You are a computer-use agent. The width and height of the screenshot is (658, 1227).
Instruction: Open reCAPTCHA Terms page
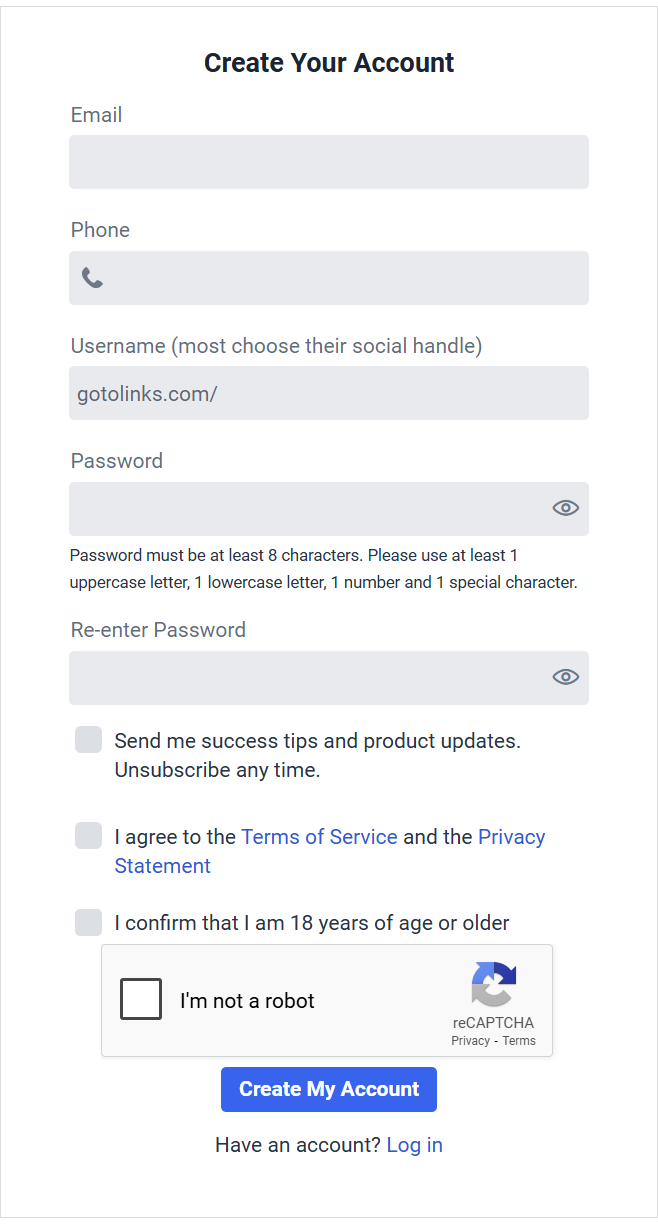click(x=519, y=1040)
